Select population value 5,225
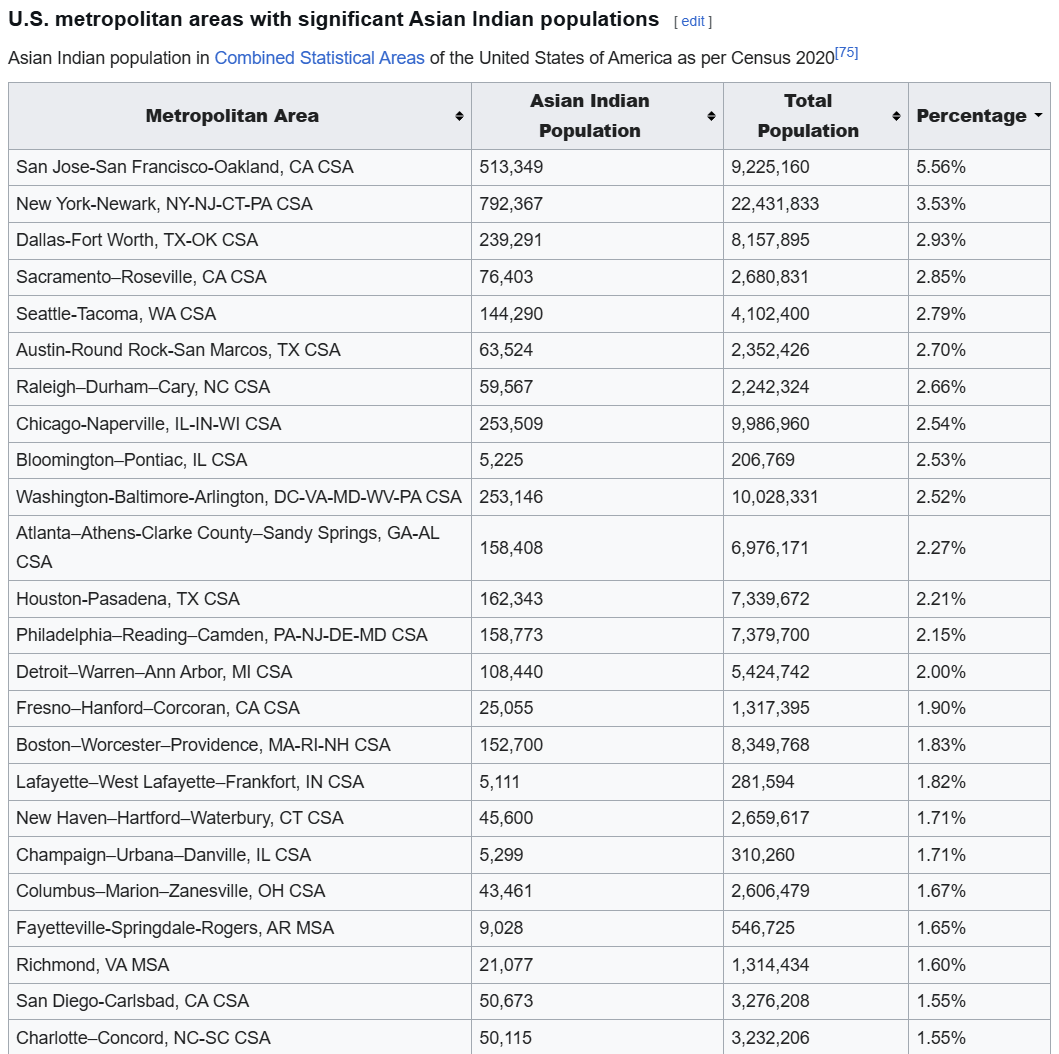Image resolution: width=1059 pixels, height=1054 pixels. pos(501,460)
